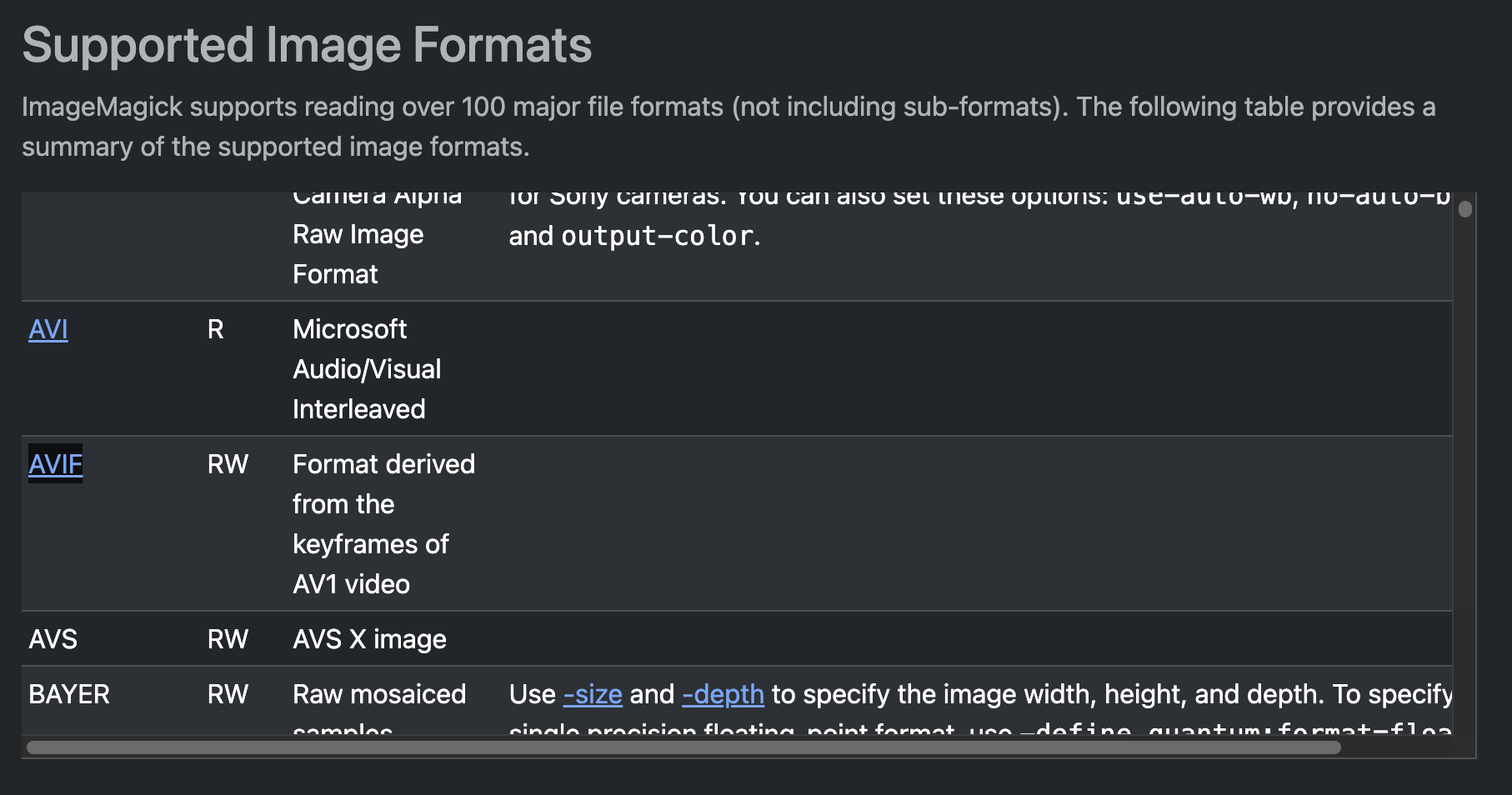Screen dimensions: 1512x795
Task: Click the table's horizontal scrollbar thumb
Action: click(683, 747)
